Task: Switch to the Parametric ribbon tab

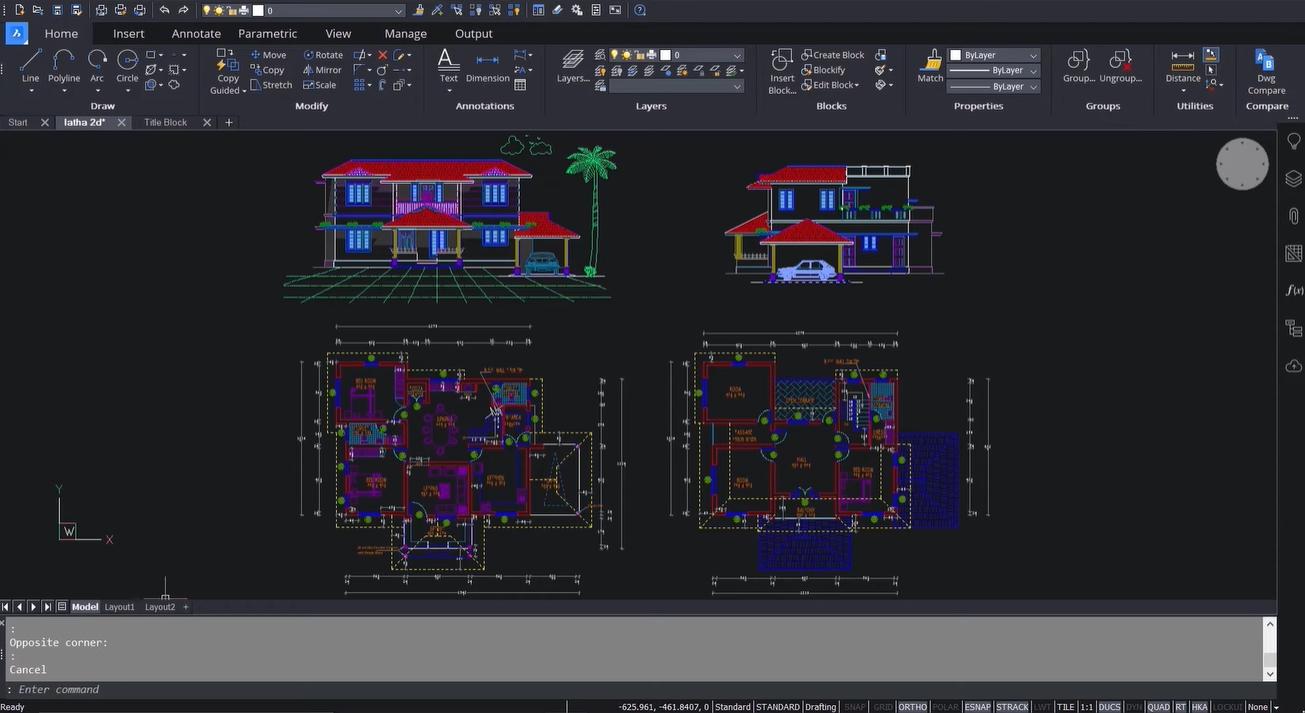Action: point(266,33)
